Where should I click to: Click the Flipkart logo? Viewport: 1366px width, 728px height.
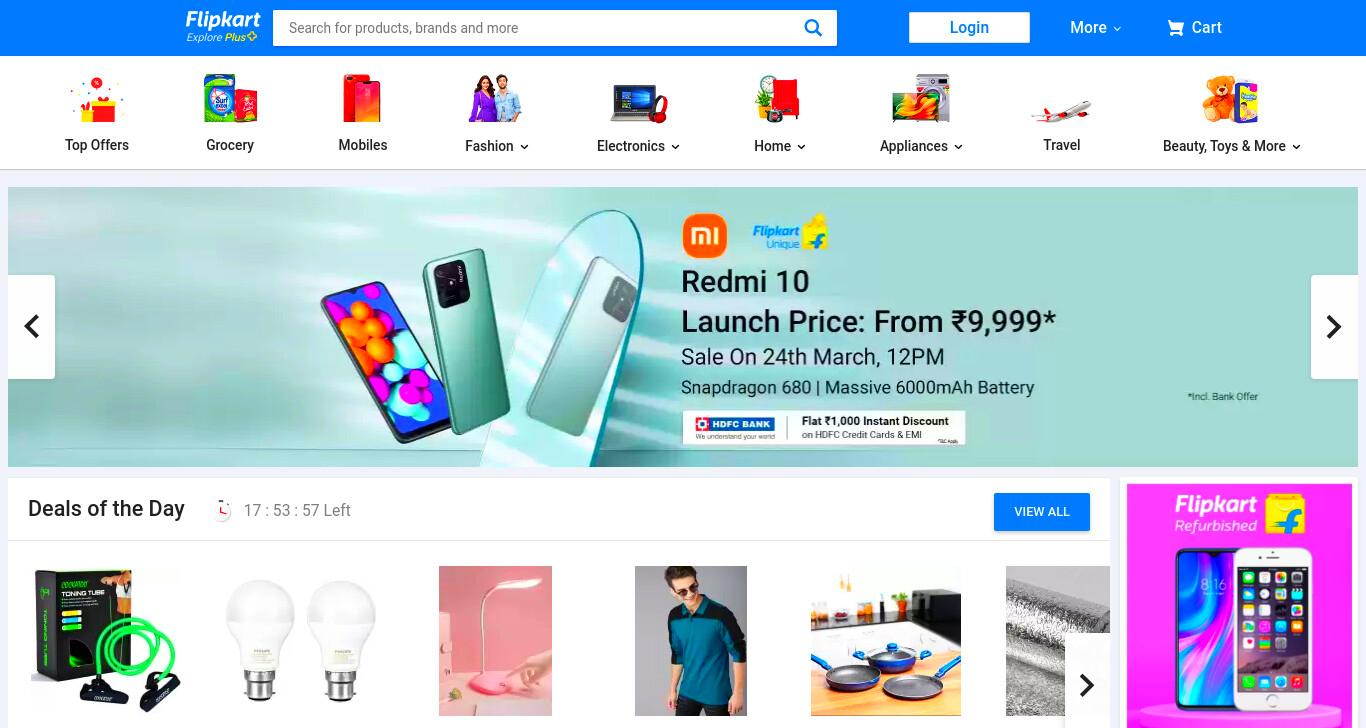pyautogui.click(x=222, y=27)
